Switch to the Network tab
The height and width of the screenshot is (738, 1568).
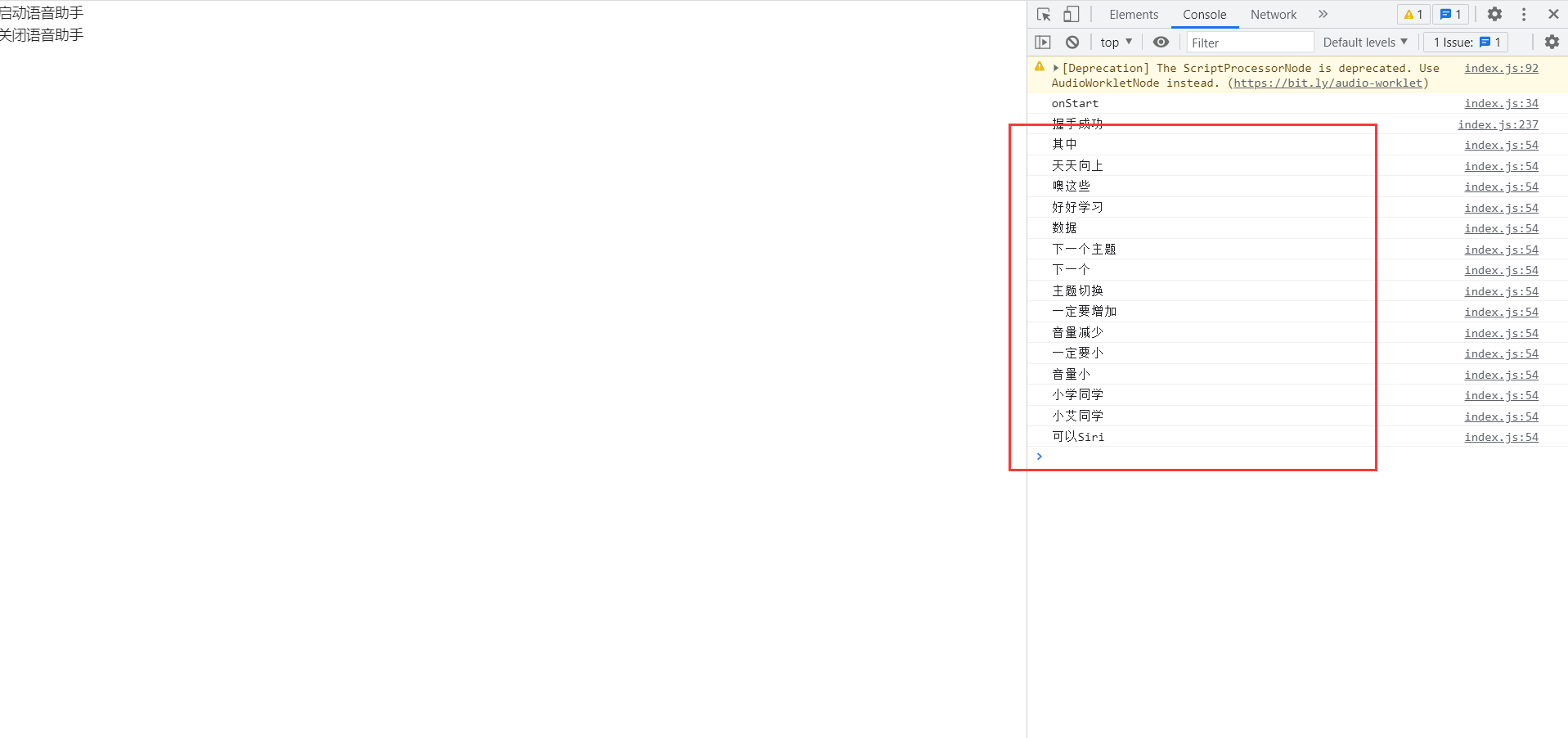click(1273, 14)
